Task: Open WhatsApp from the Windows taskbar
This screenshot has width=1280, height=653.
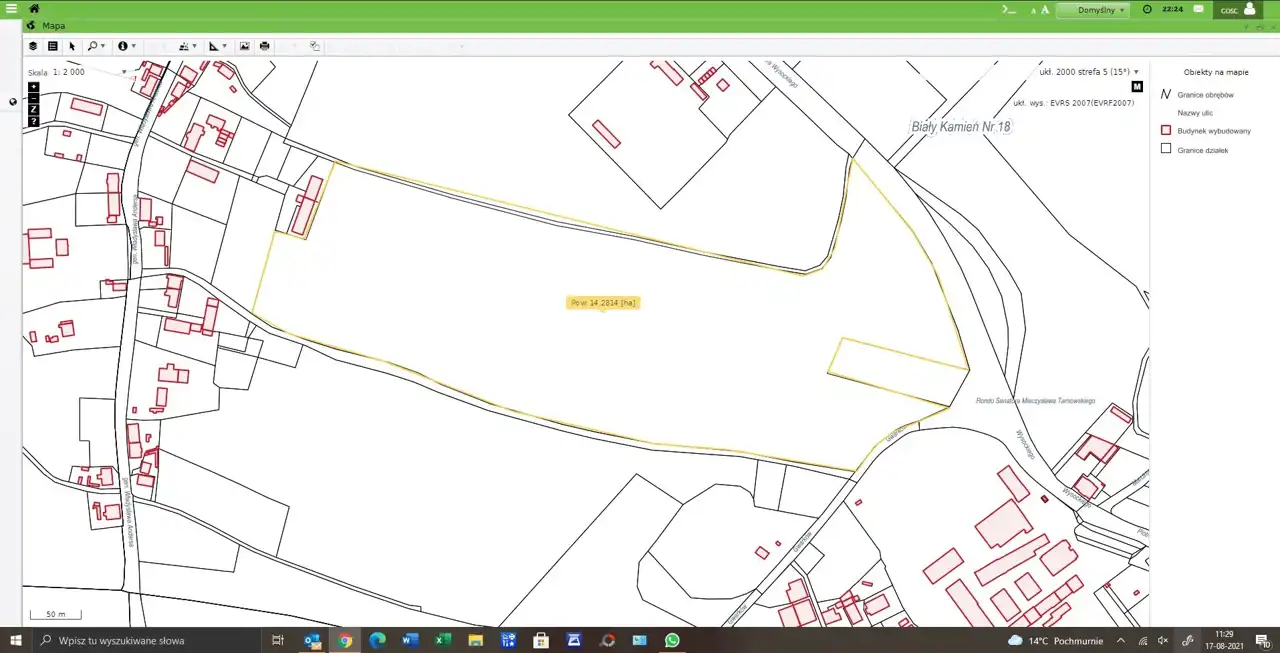Action: 672,640
